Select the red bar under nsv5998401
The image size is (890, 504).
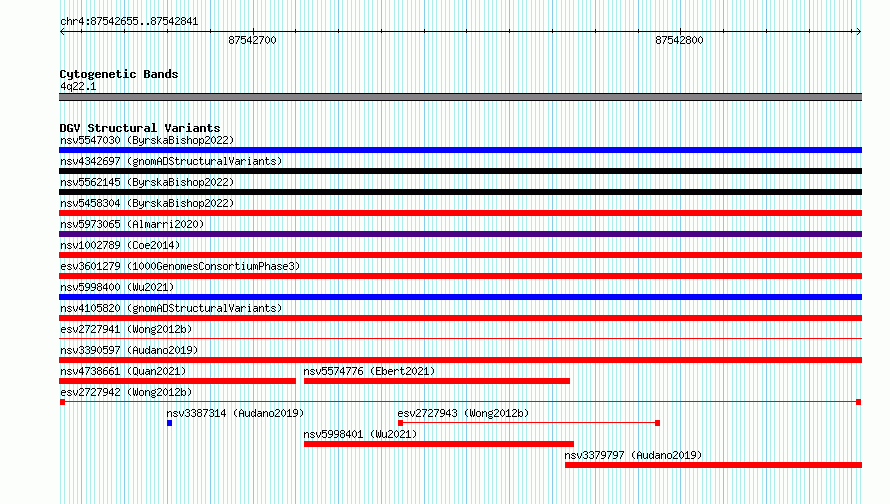(x=439, y=444)
